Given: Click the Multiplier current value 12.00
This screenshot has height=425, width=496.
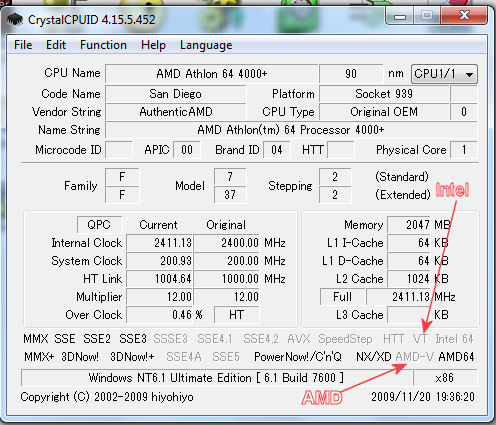Looking at the screenshot, I should [x=160, y=297].
